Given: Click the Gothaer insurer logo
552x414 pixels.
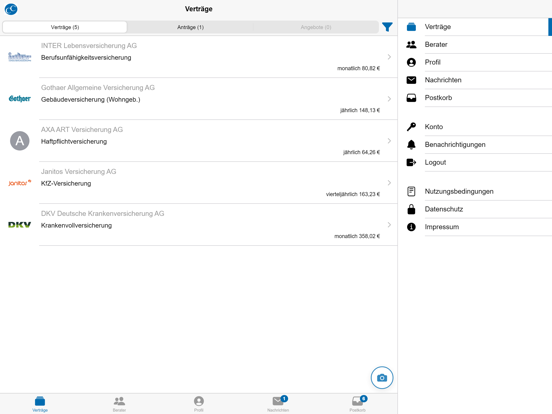Looking at the screenshot, I should coord(20,99).
